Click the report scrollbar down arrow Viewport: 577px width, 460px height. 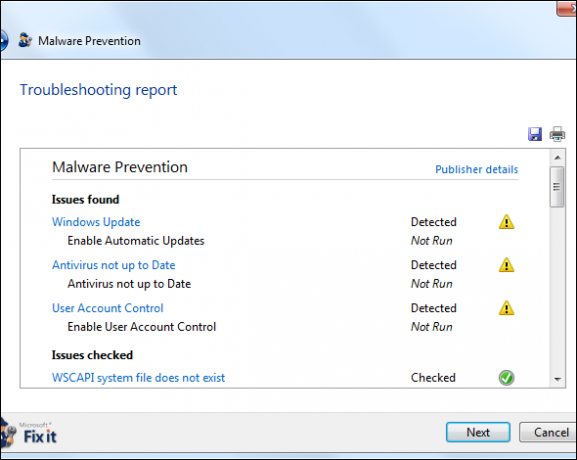tap(557, 379)
